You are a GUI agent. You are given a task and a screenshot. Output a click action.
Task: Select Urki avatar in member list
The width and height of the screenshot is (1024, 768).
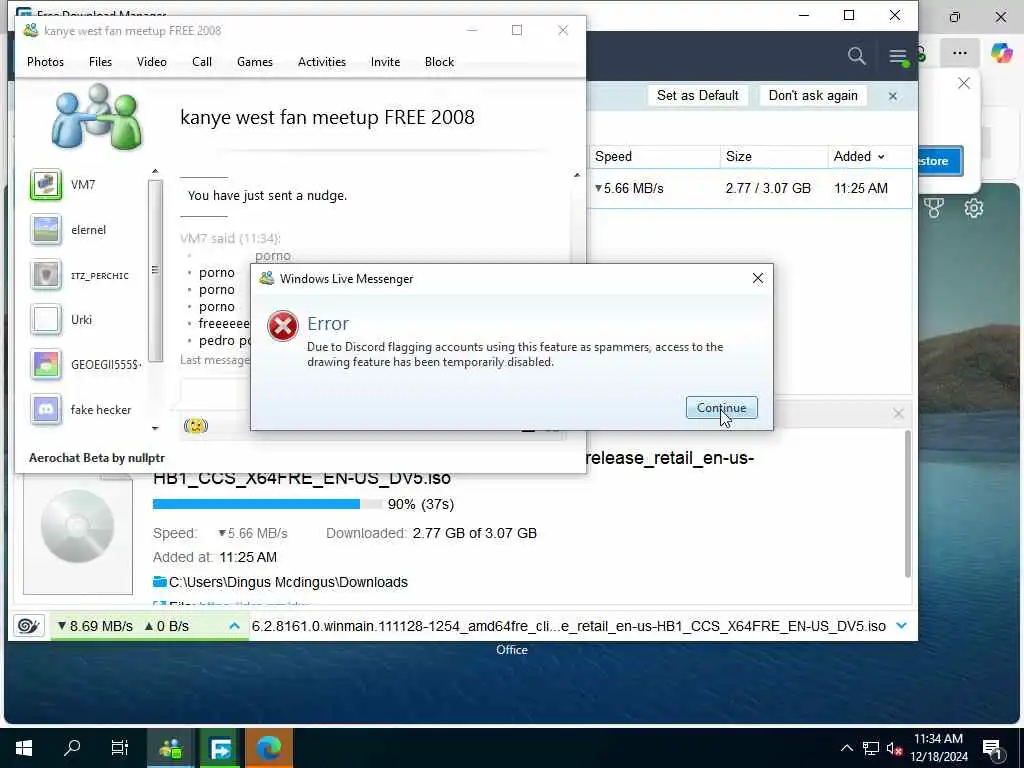[46, 320]
